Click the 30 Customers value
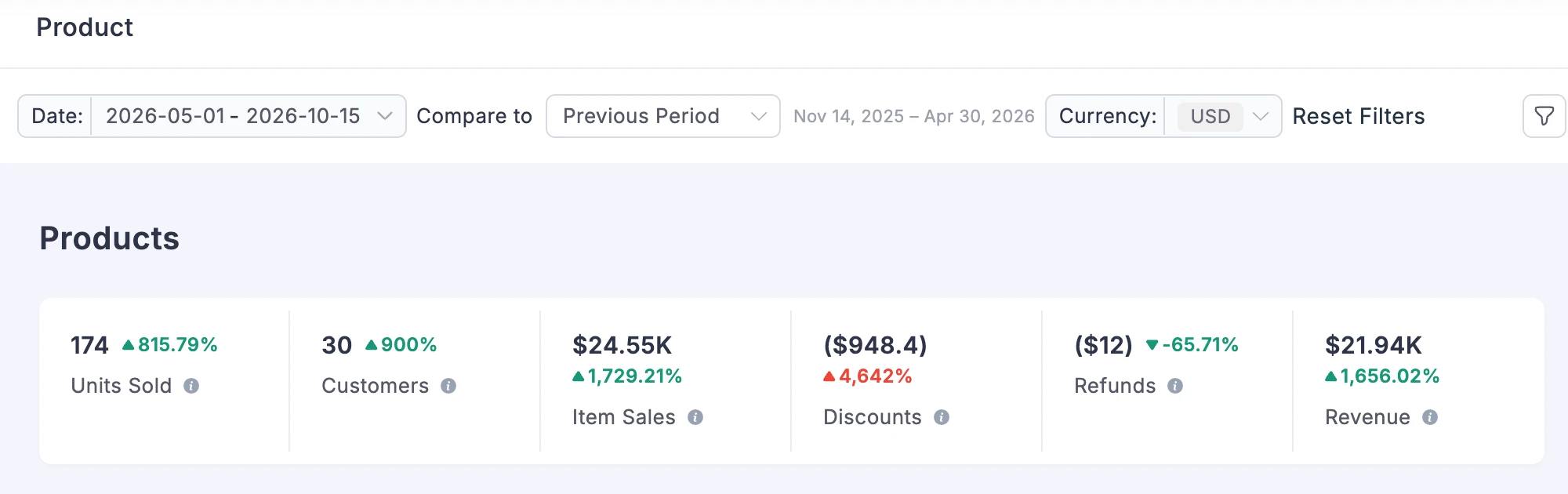 (x=337, y=345)
